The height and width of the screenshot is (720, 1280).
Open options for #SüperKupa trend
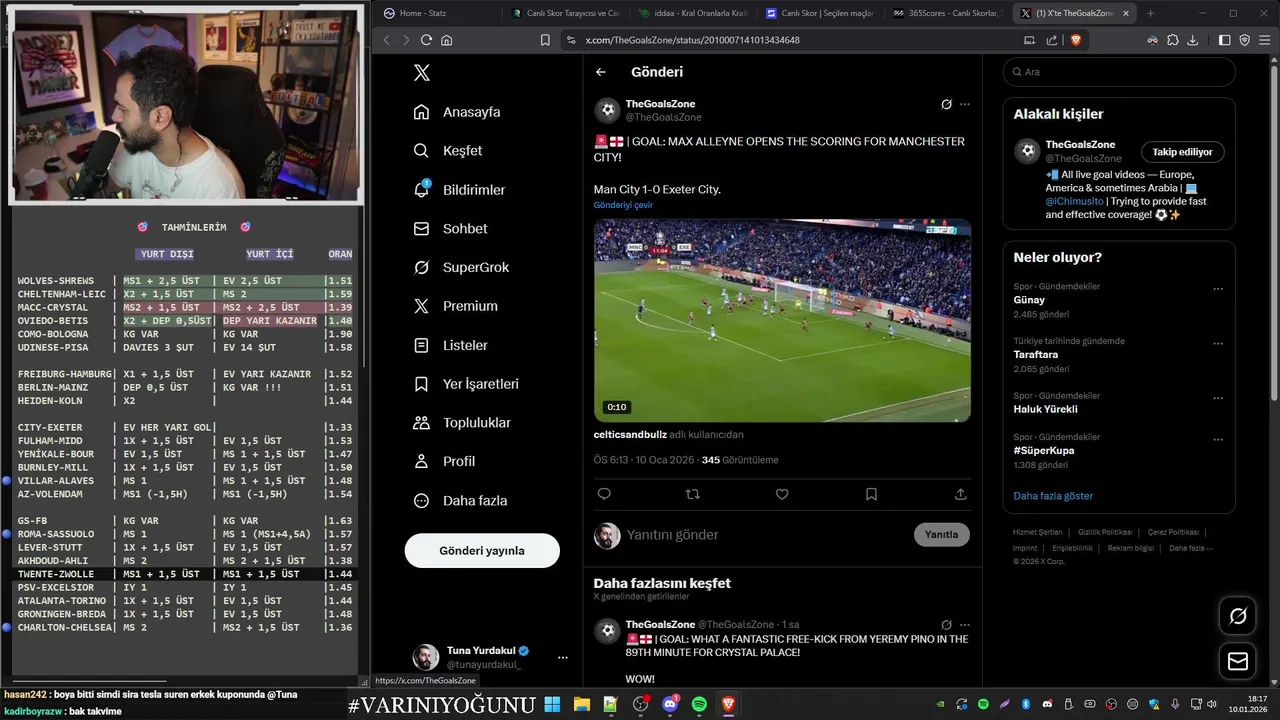coord(1218,439)
